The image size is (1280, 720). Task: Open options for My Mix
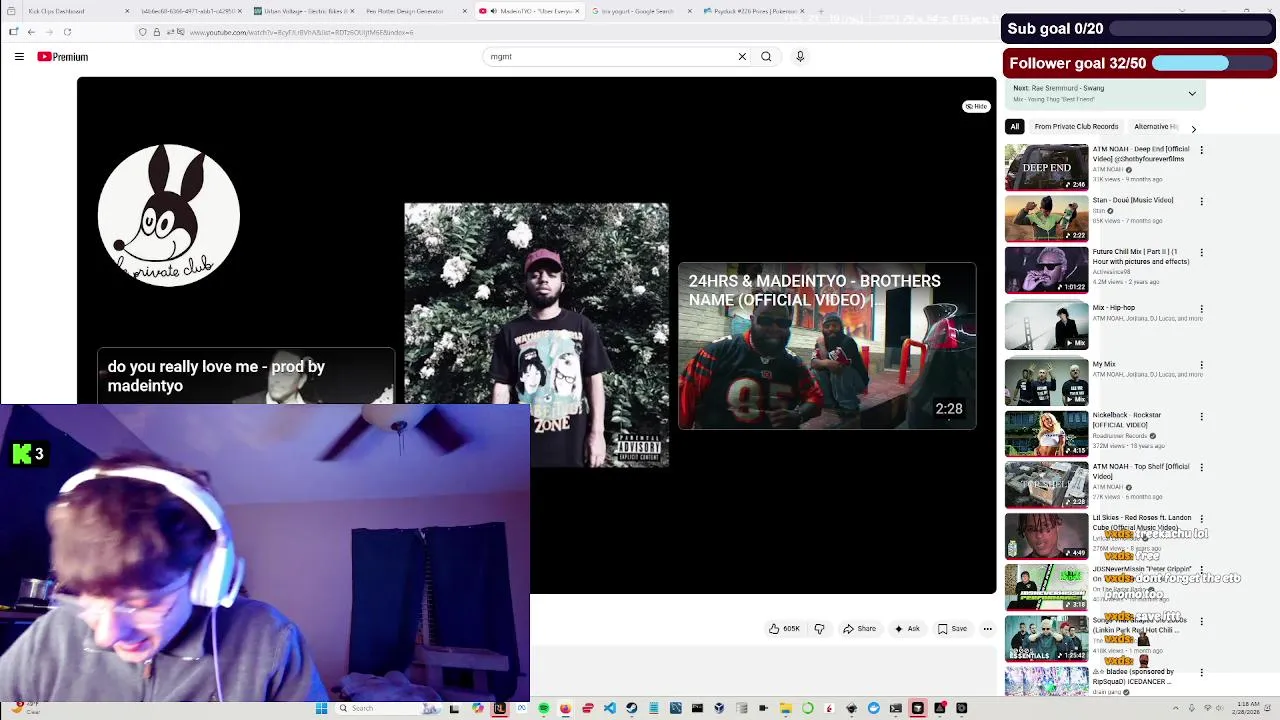pyautogui.click(x=1201, y=365)
